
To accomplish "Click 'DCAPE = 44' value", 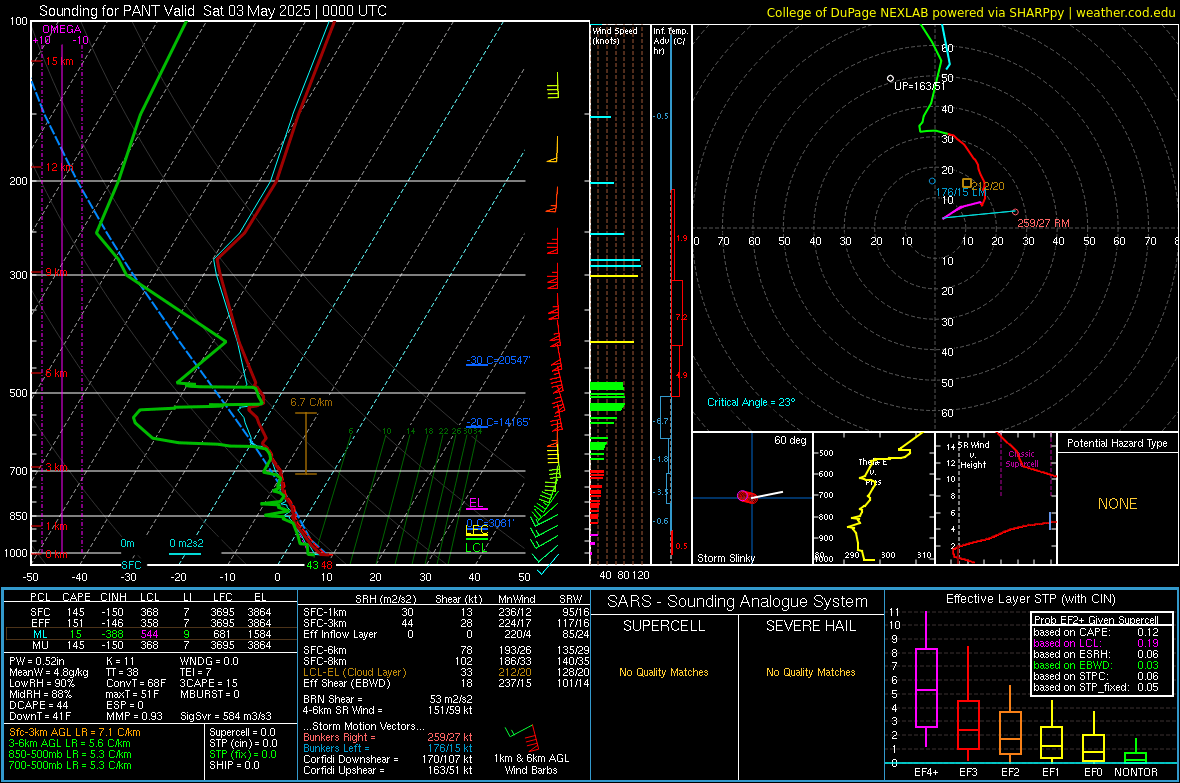I will [38, 705].
